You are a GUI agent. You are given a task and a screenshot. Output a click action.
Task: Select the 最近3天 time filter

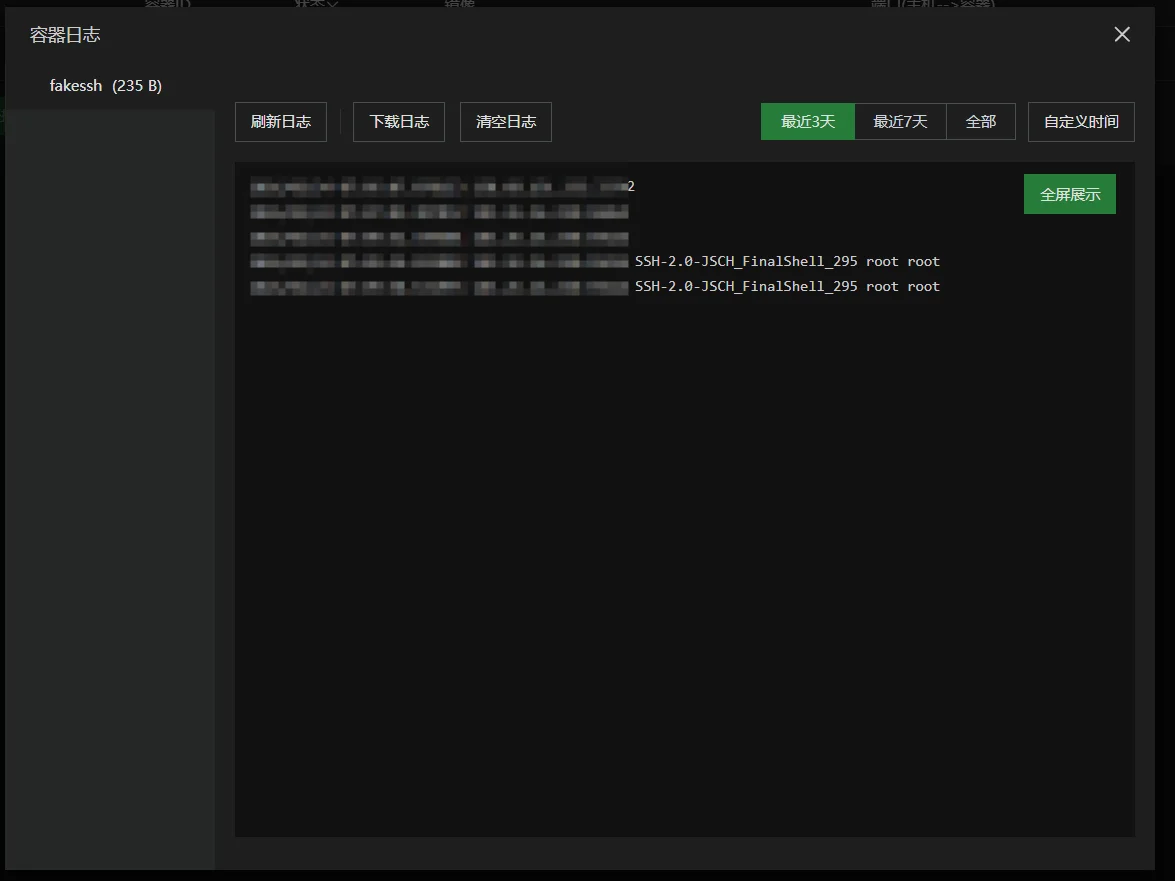pyautogui.click(x=807, y=122)
